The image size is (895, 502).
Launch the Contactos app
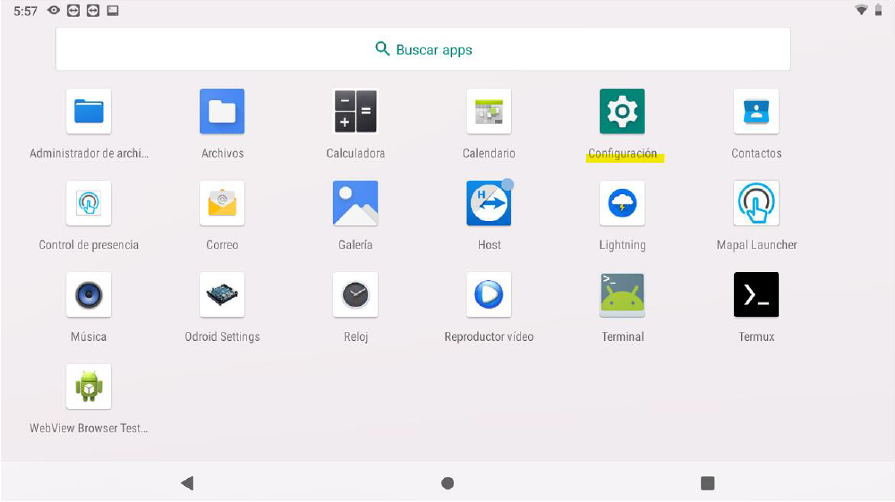756,112
